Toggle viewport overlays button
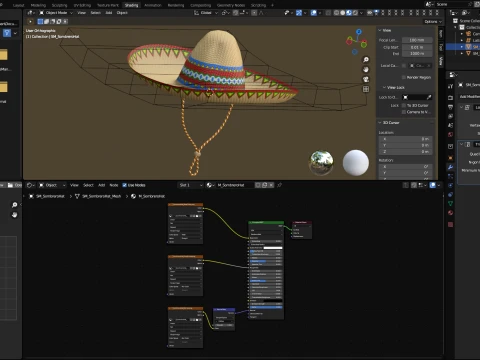Screen dimensions: 480x360 pyautogui.click(x=314, y=13)
